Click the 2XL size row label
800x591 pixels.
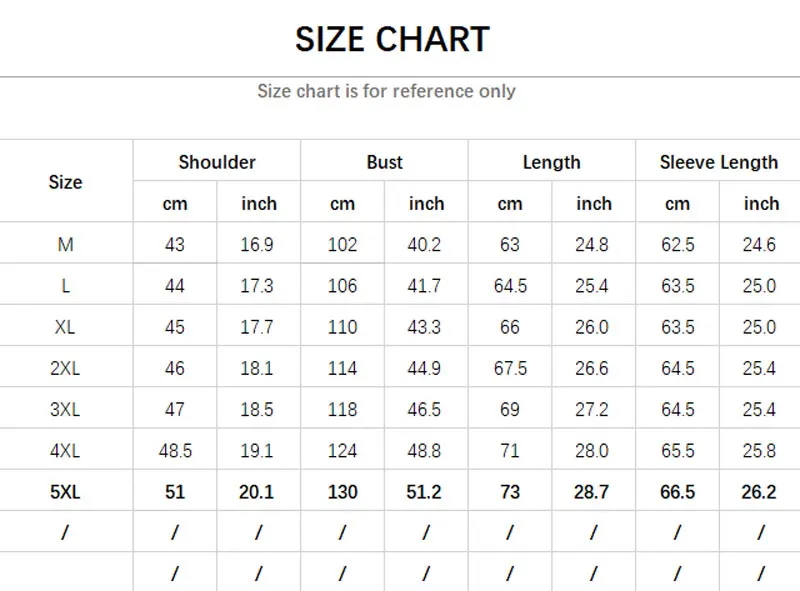click(x=65, y=368)
